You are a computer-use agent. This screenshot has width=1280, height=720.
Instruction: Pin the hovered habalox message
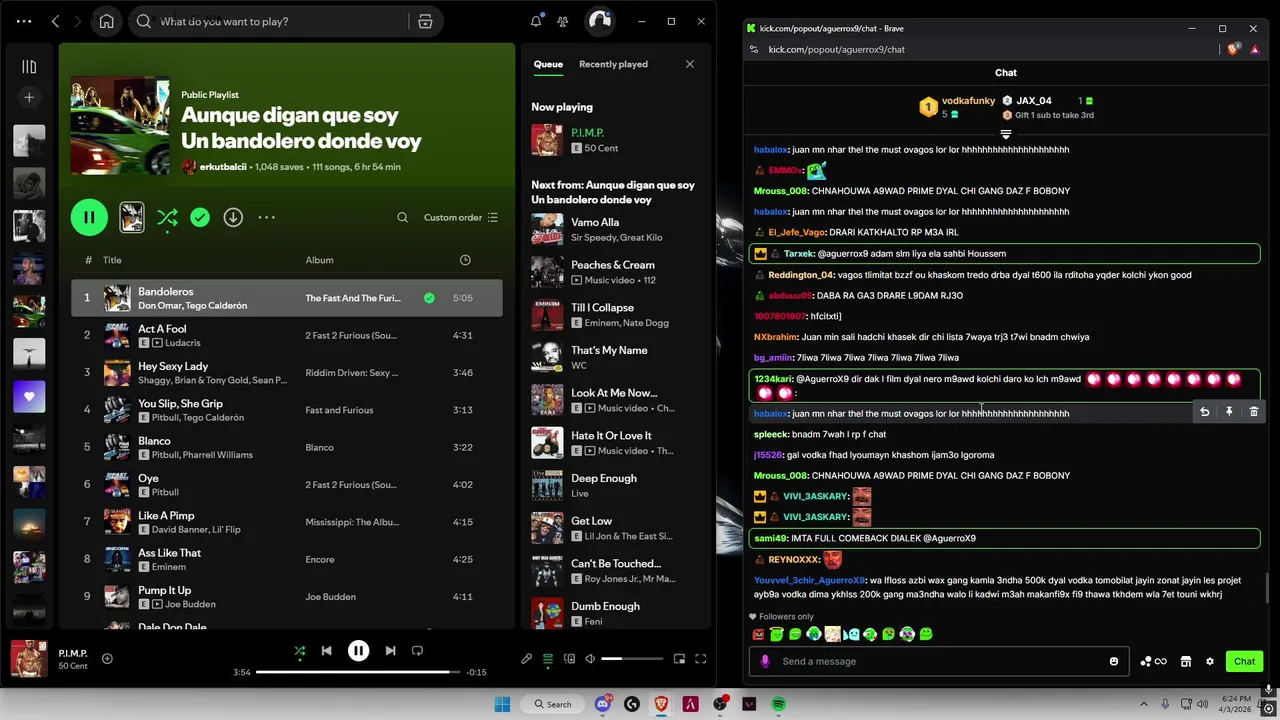[x=1229, y=412]
